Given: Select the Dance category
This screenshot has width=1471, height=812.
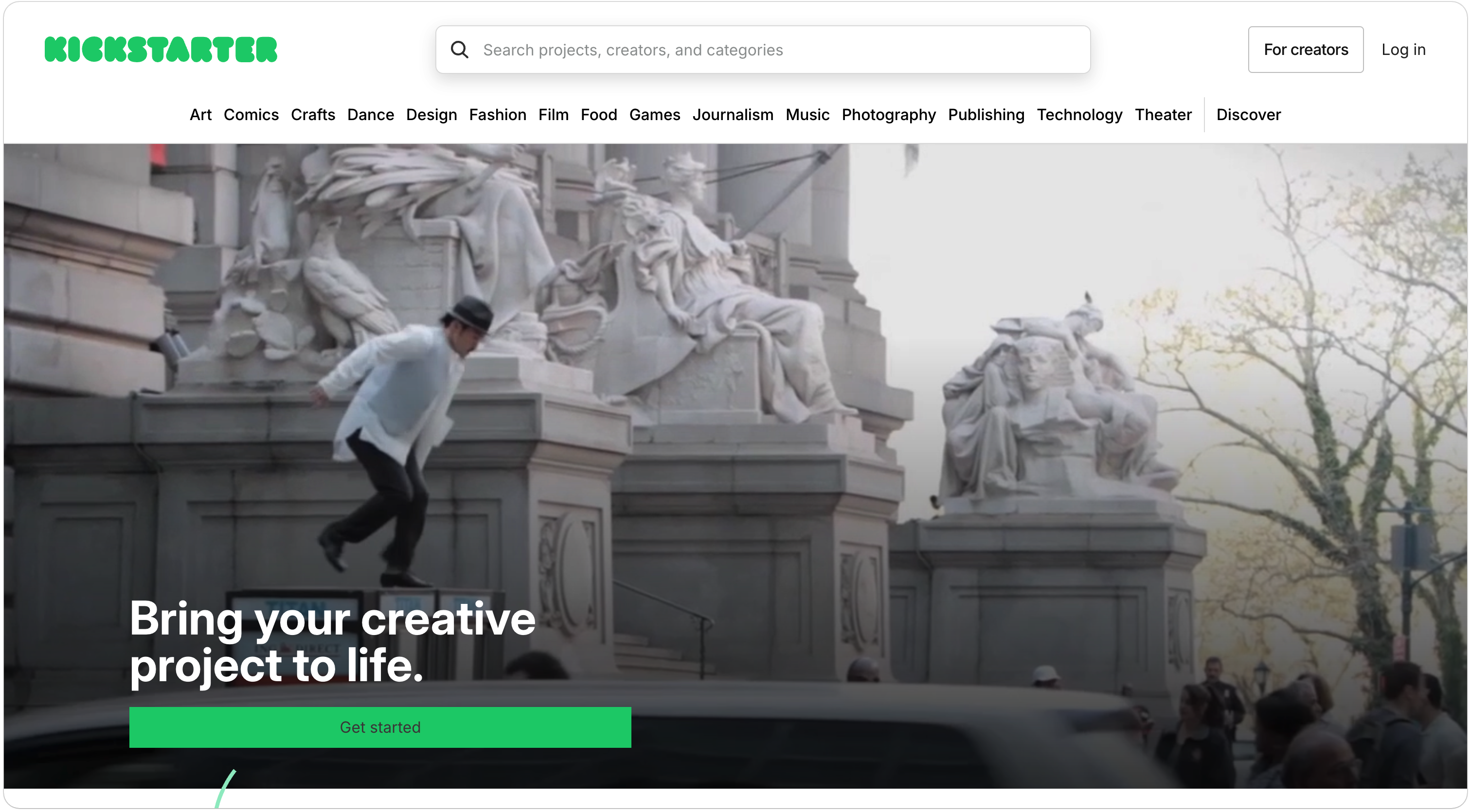Looking at the screenshot, I should 371,115.
